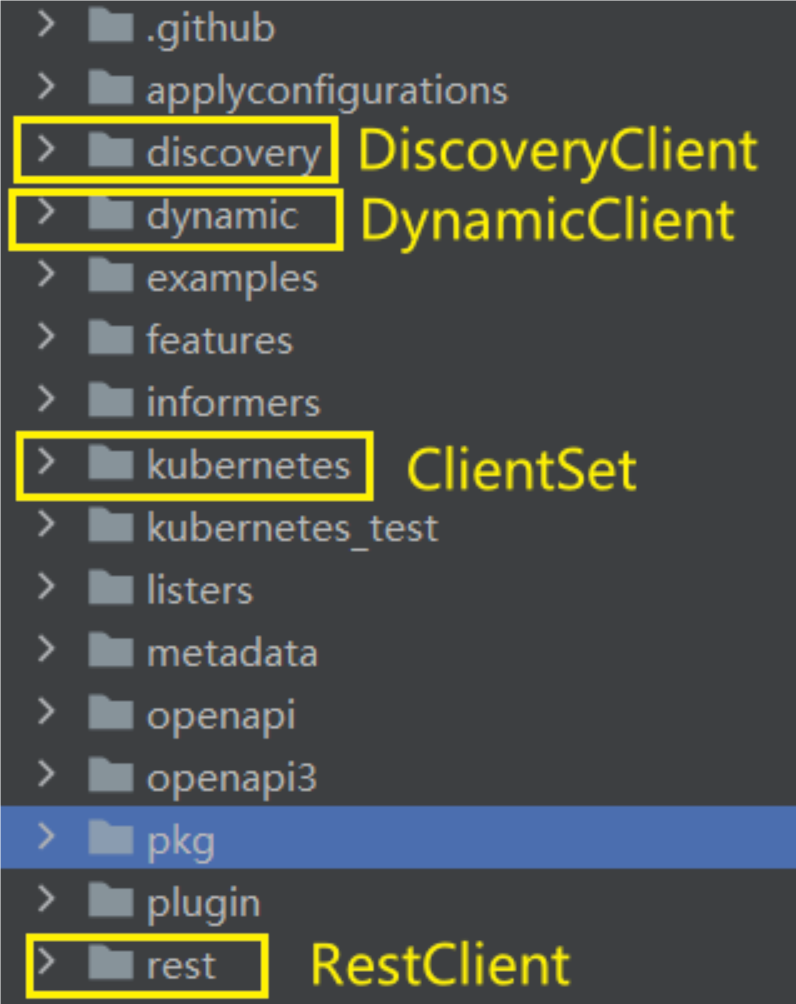The image size is (796, 1004).
Task: Click the plugin folder icon
Action: (x=110, y=902)
